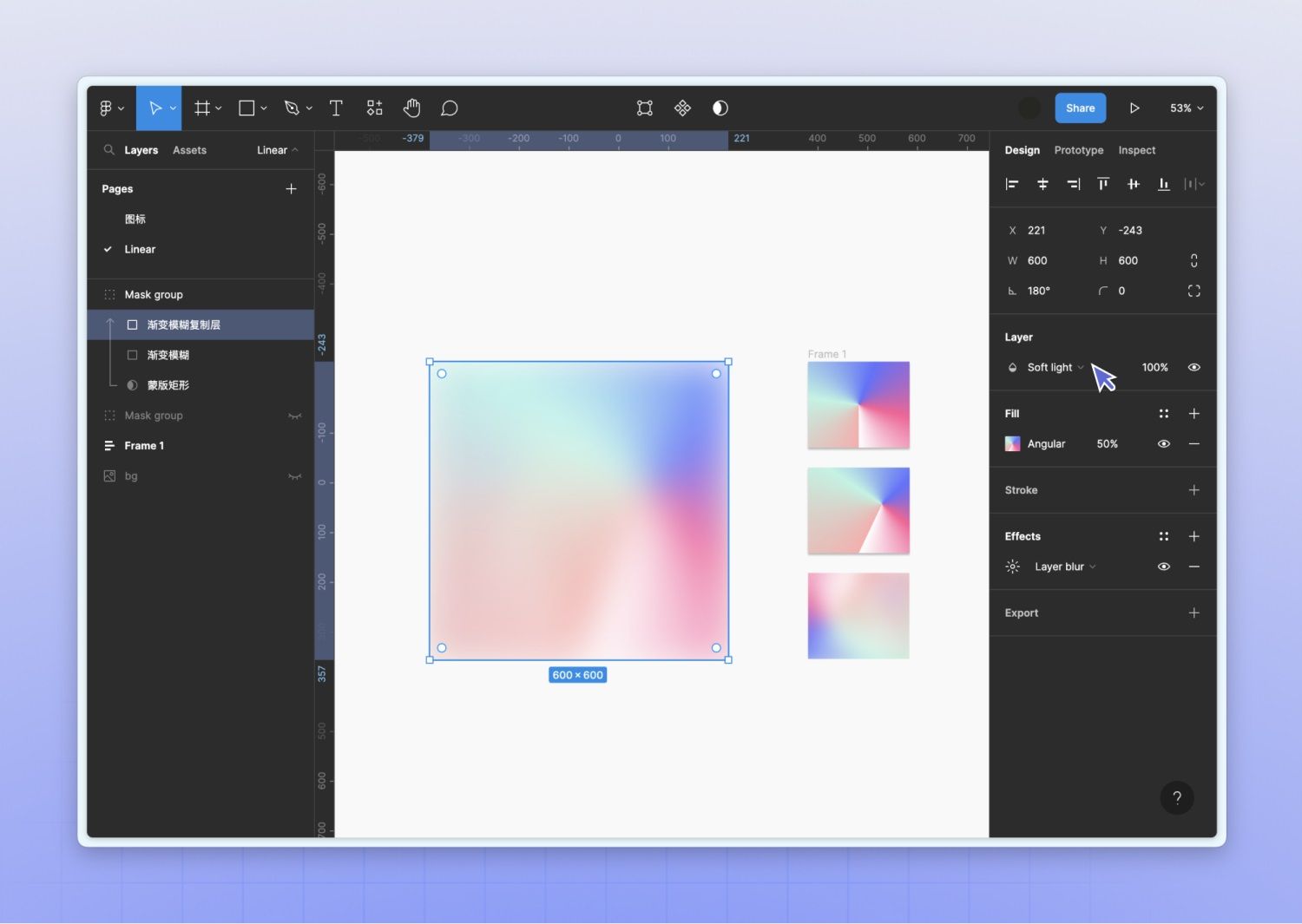The image size is (1302, 924).
Task: Open Pen tool options chevron
Action: (x=309, y=108)
